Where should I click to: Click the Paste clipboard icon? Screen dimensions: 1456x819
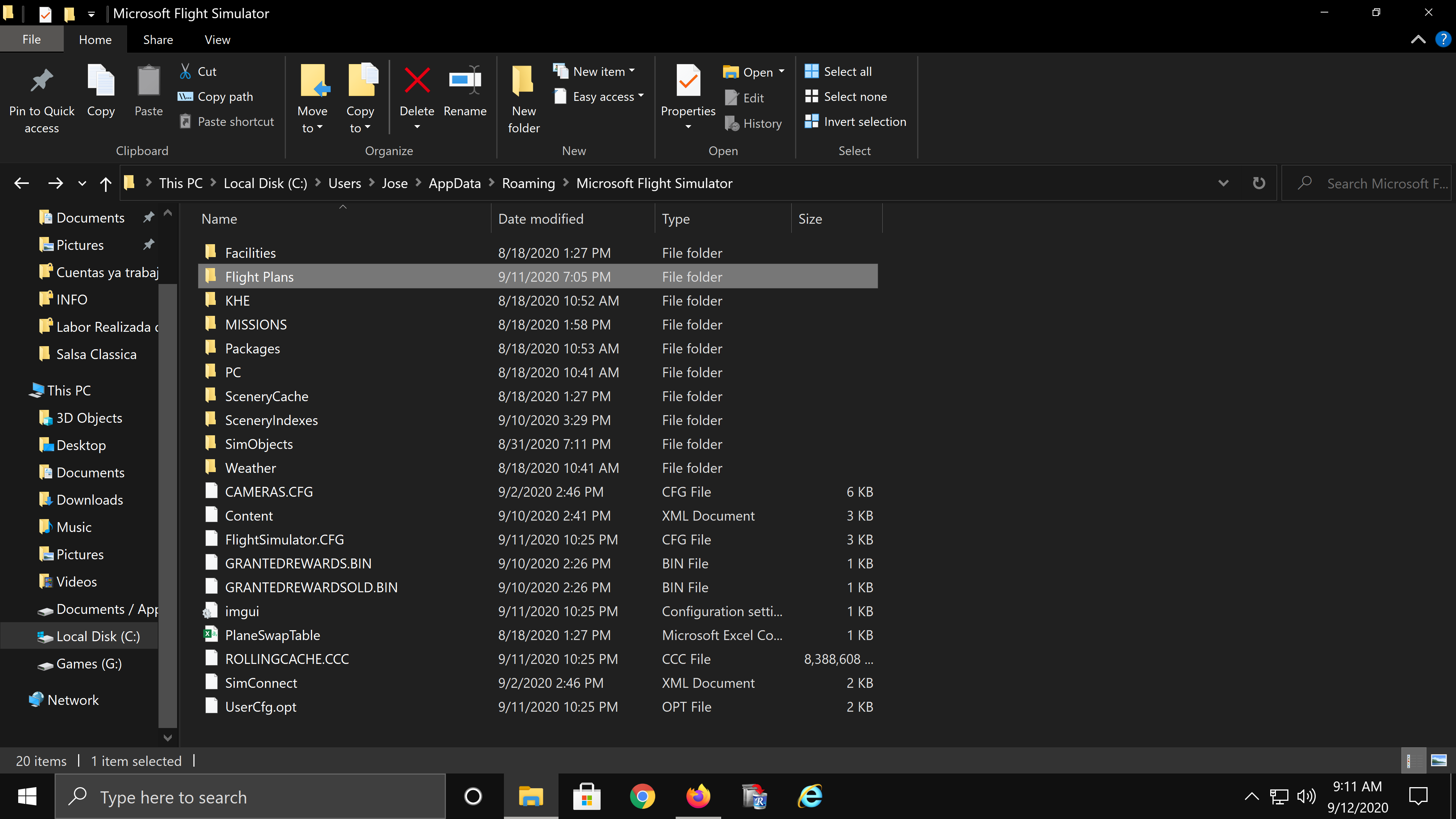[x=149, y=81]
